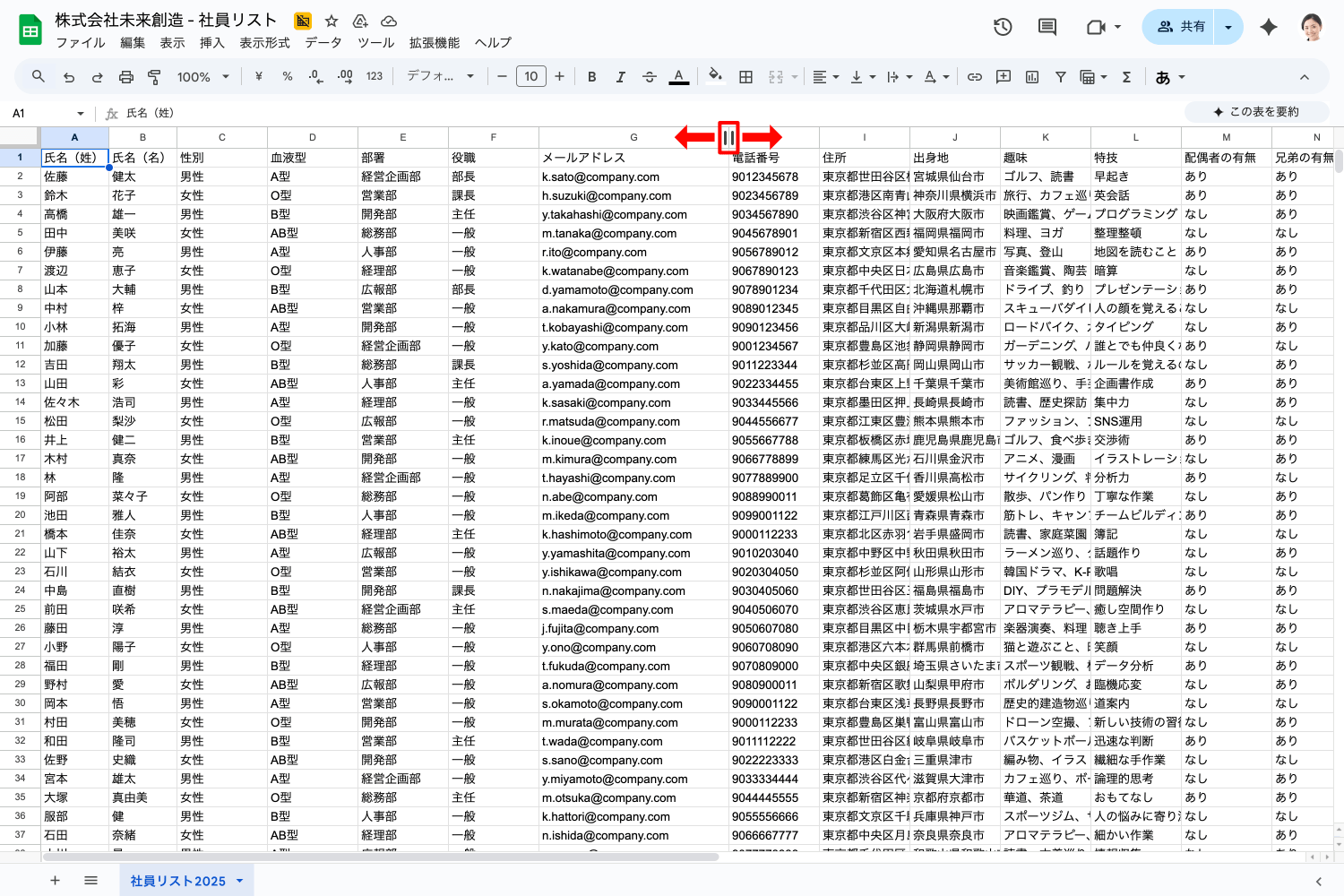Insert a chart using toolbar icon
The width and height of the screenshot is (1344, 896).
coord(1032,77)
